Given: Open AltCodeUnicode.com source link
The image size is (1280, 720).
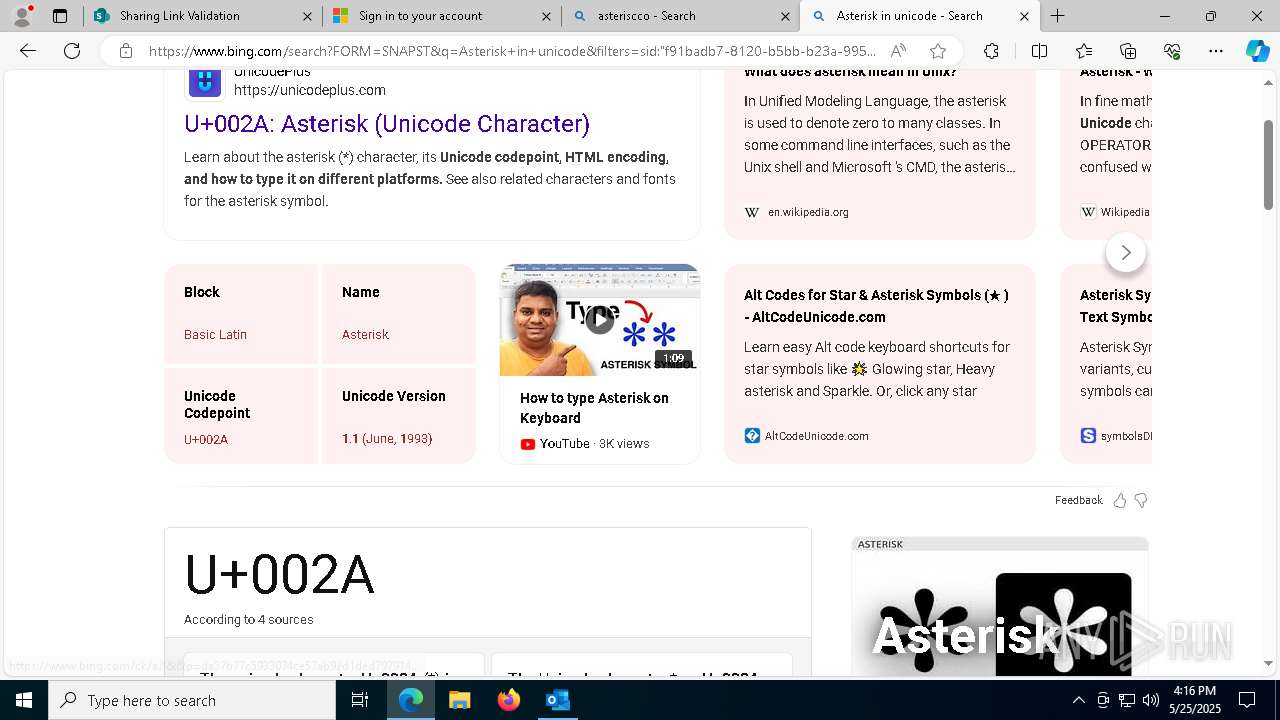Looking at the screenshot, I should click(816, 436).
